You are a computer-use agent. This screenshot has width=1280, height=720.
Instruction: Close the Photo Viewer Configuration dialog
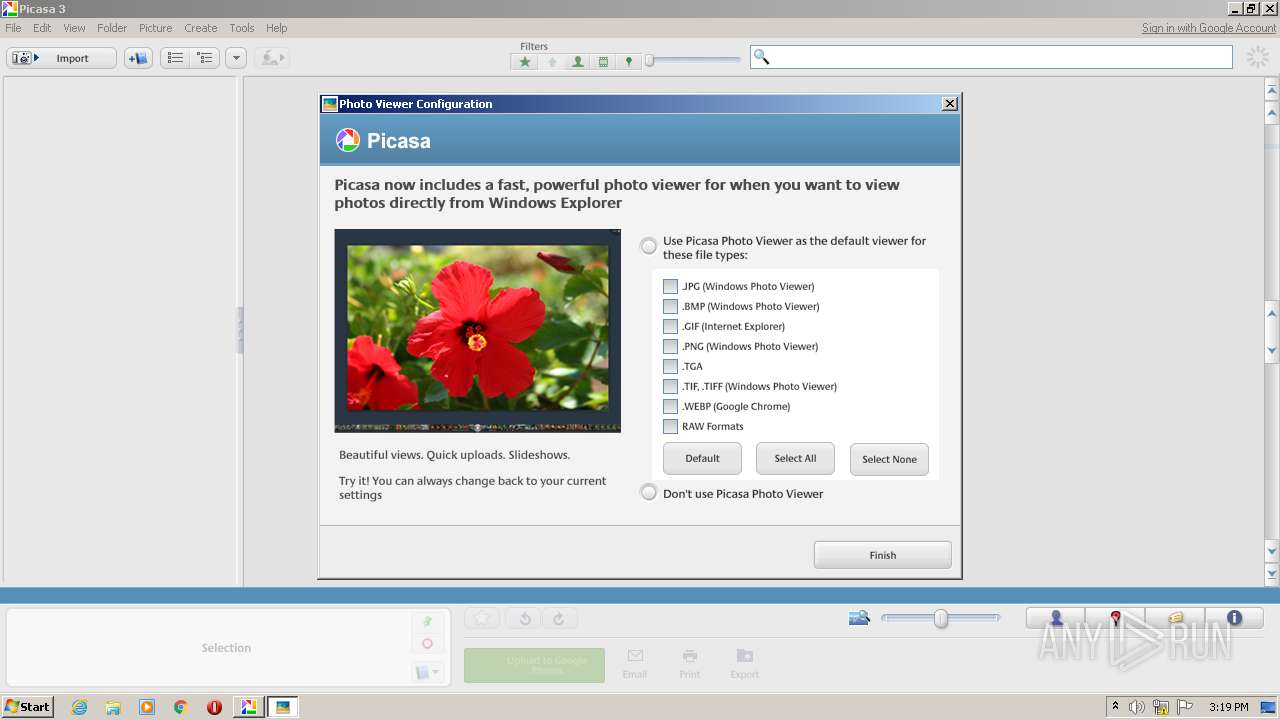point(950,104)
